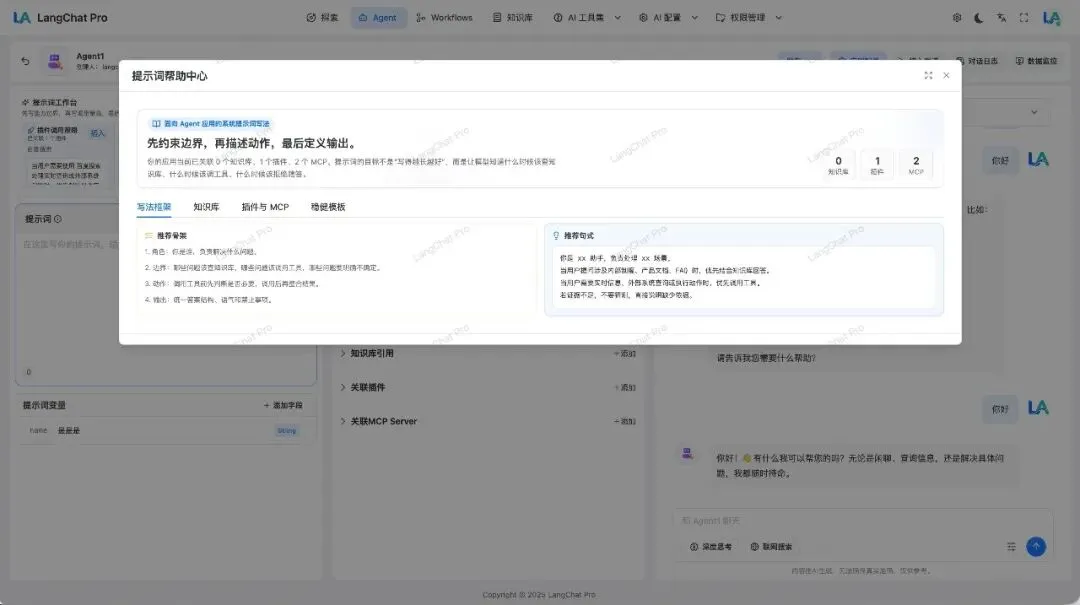
Task: Click the 面向 Agent 应用 badge
Action: point(210,124)
